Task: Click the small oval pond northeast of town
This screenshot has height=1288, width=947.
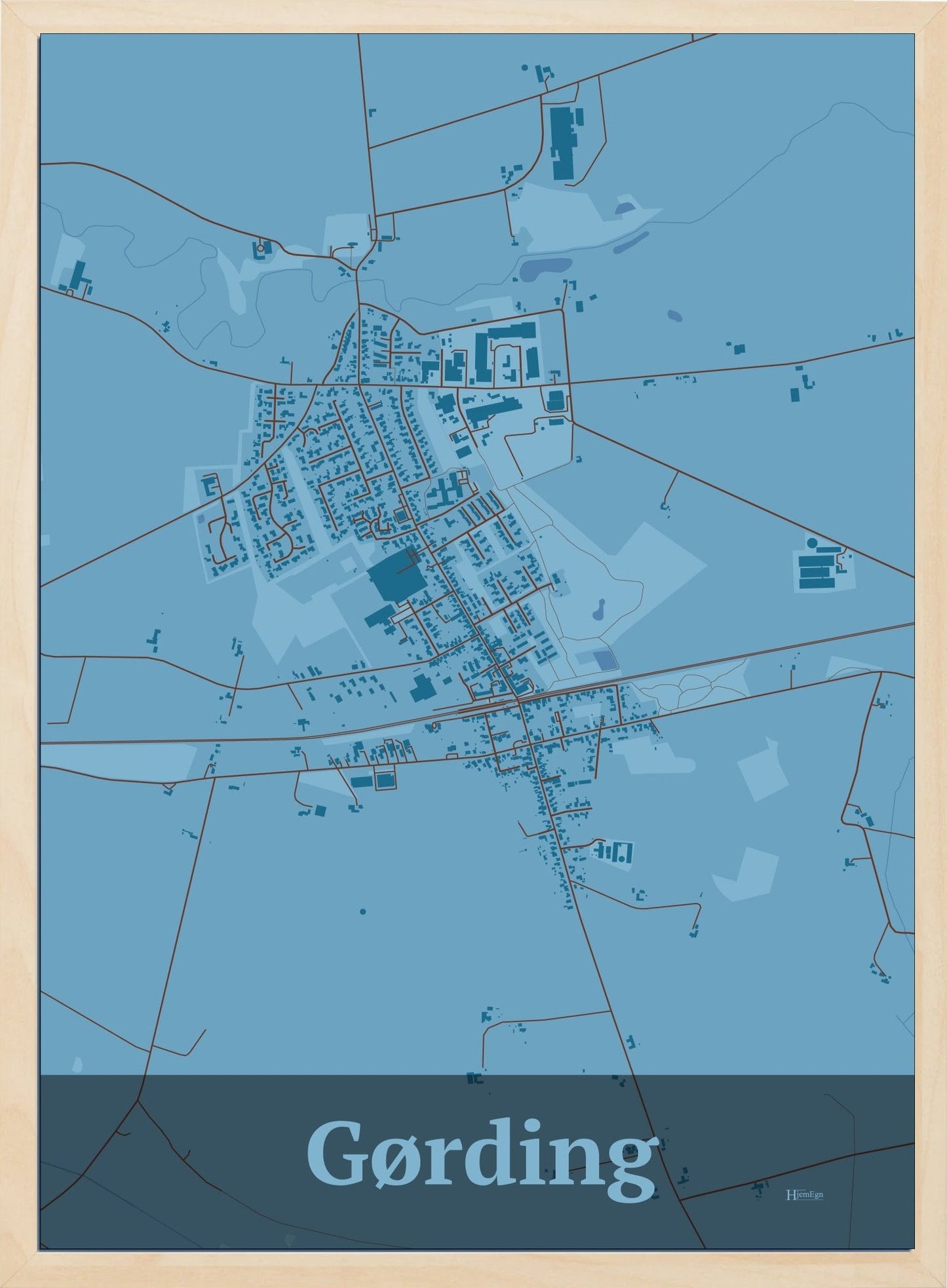Action: tap(675, 315)
